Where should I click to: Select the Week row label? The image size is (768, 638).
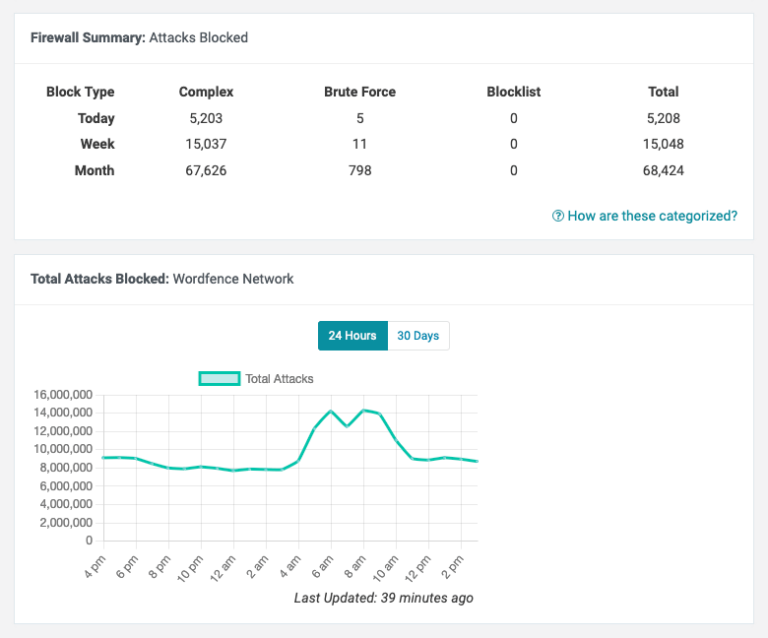tap(97, 144)
